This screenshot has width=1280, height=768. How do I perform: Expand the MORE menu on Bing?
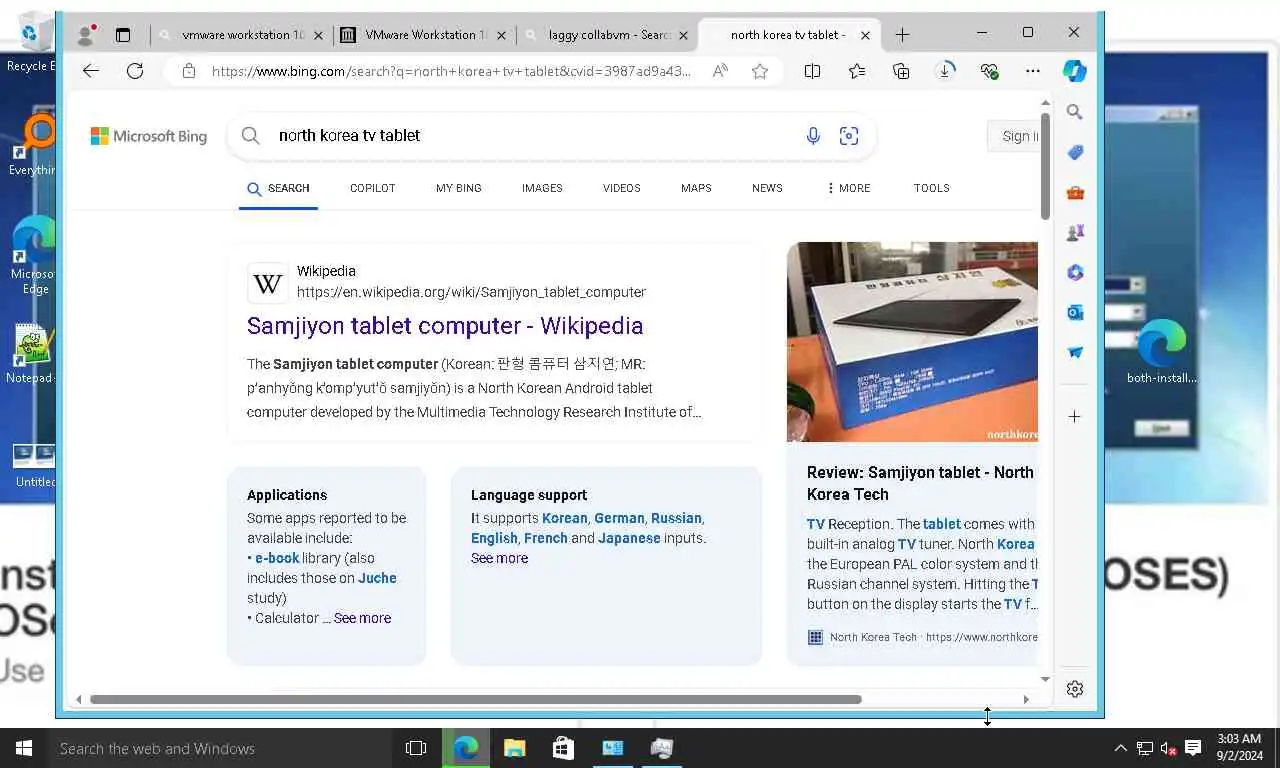(x=848, y=188)
